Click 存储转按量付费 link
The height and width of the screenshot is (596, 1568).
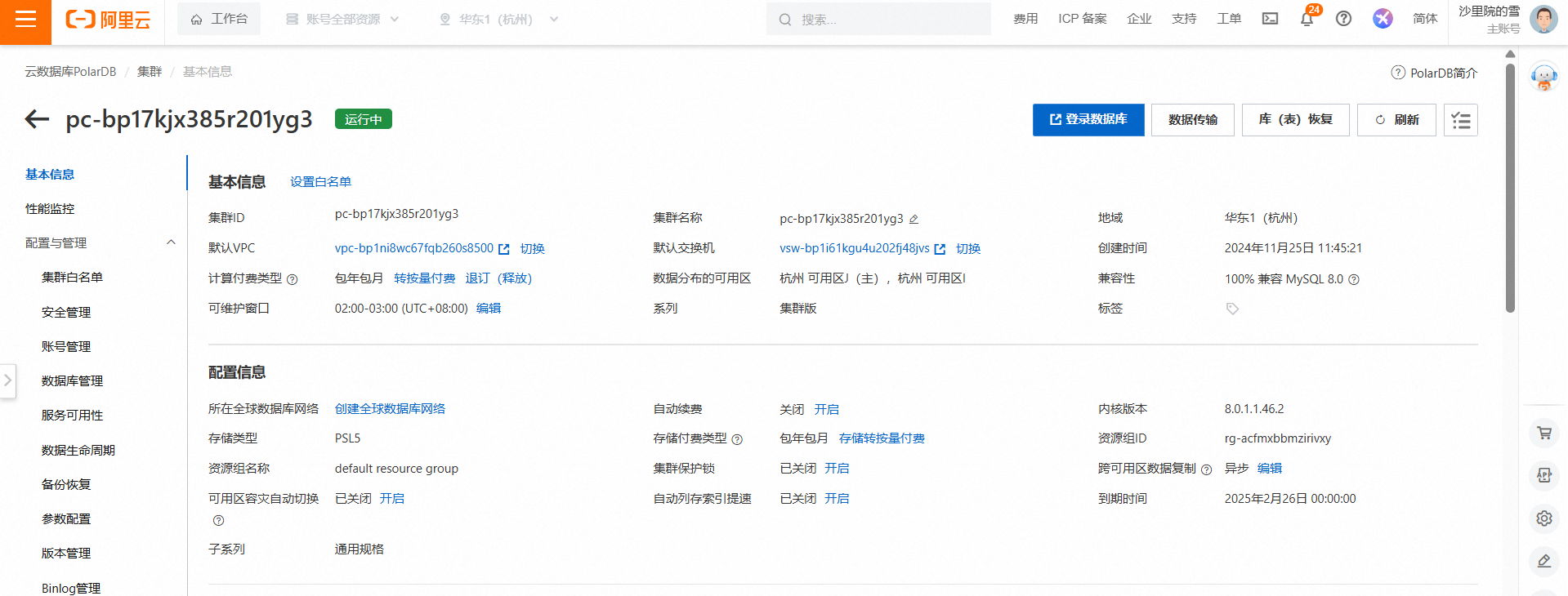882,438
